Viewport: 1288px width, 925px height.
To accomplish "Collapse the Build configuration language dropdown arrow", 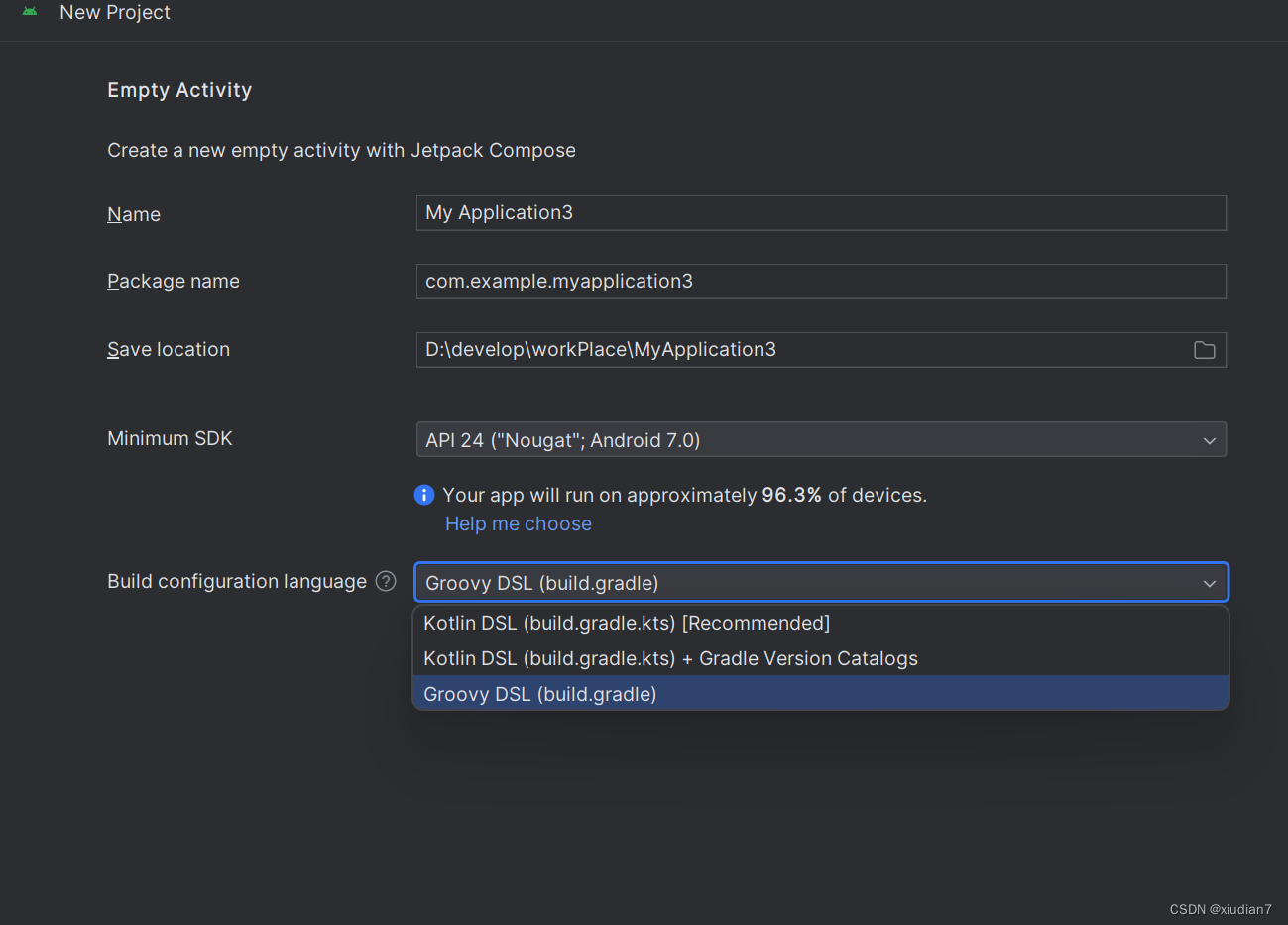I will coord(1209,583).
